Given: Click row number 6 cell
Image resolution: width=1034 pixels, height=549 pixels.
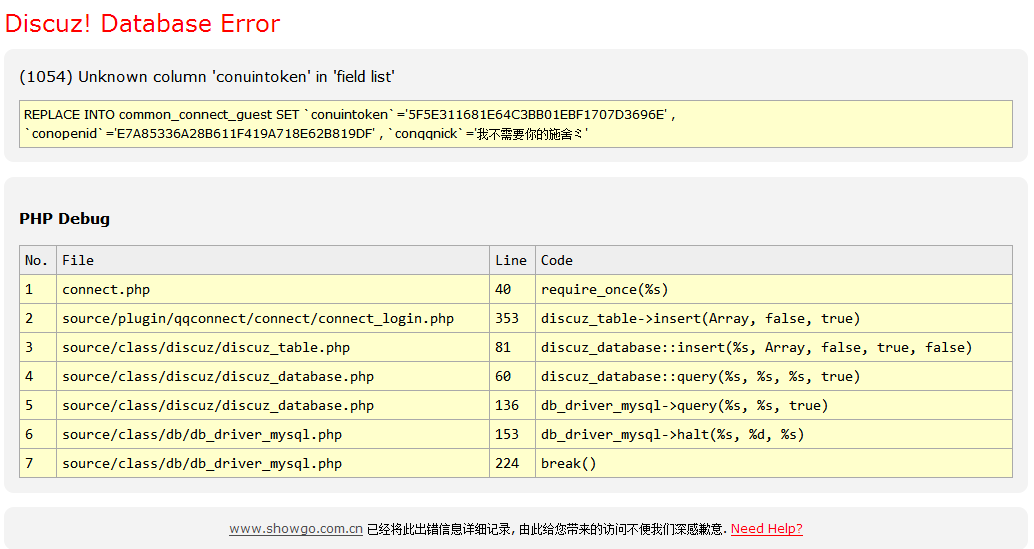Looking at the screenshot, I should pyautogui.click(x=38, y=434).
